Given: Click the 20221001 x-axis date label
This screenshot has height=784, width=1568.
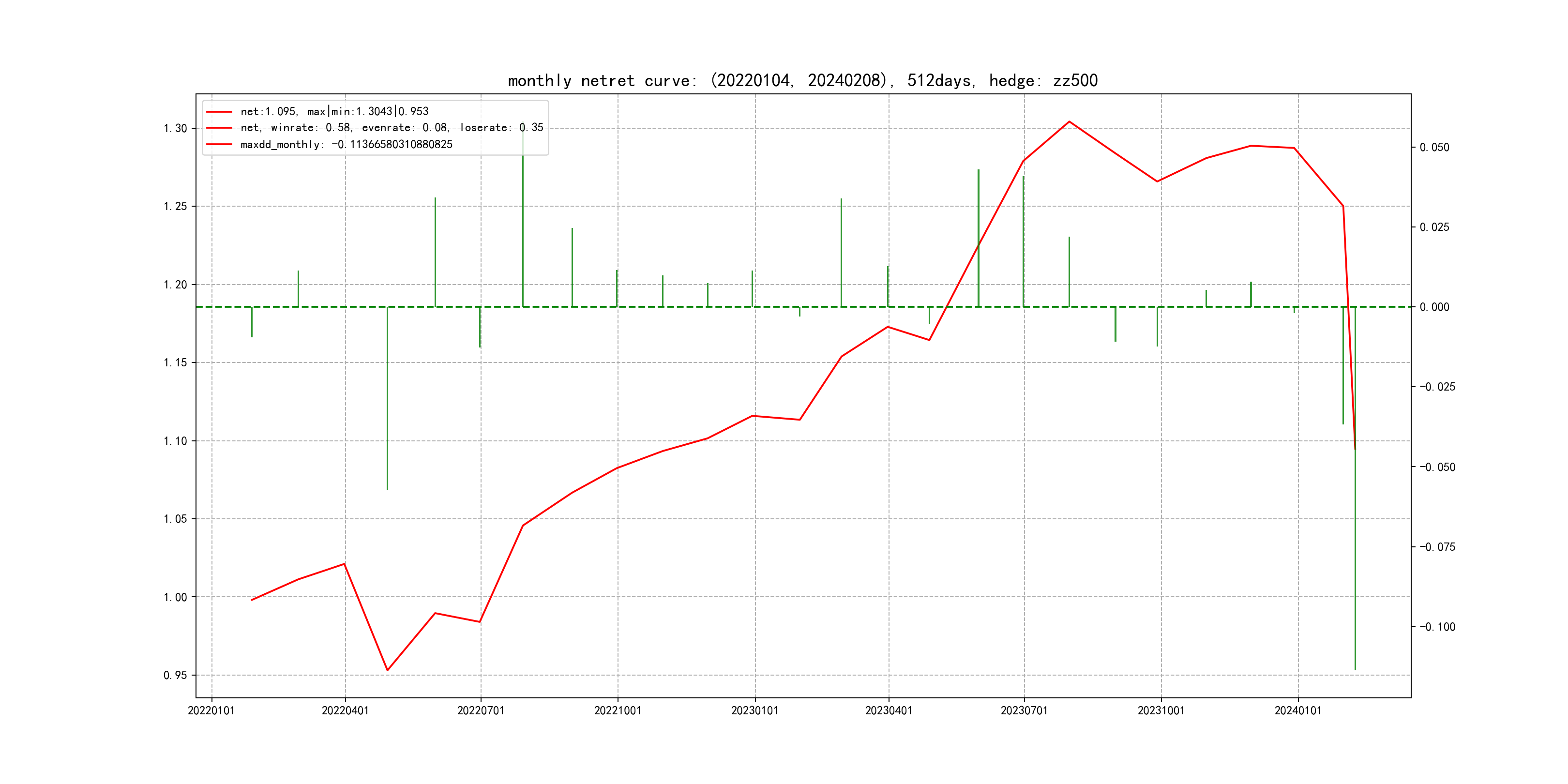Looking at the screenshot, I should 617,710.
